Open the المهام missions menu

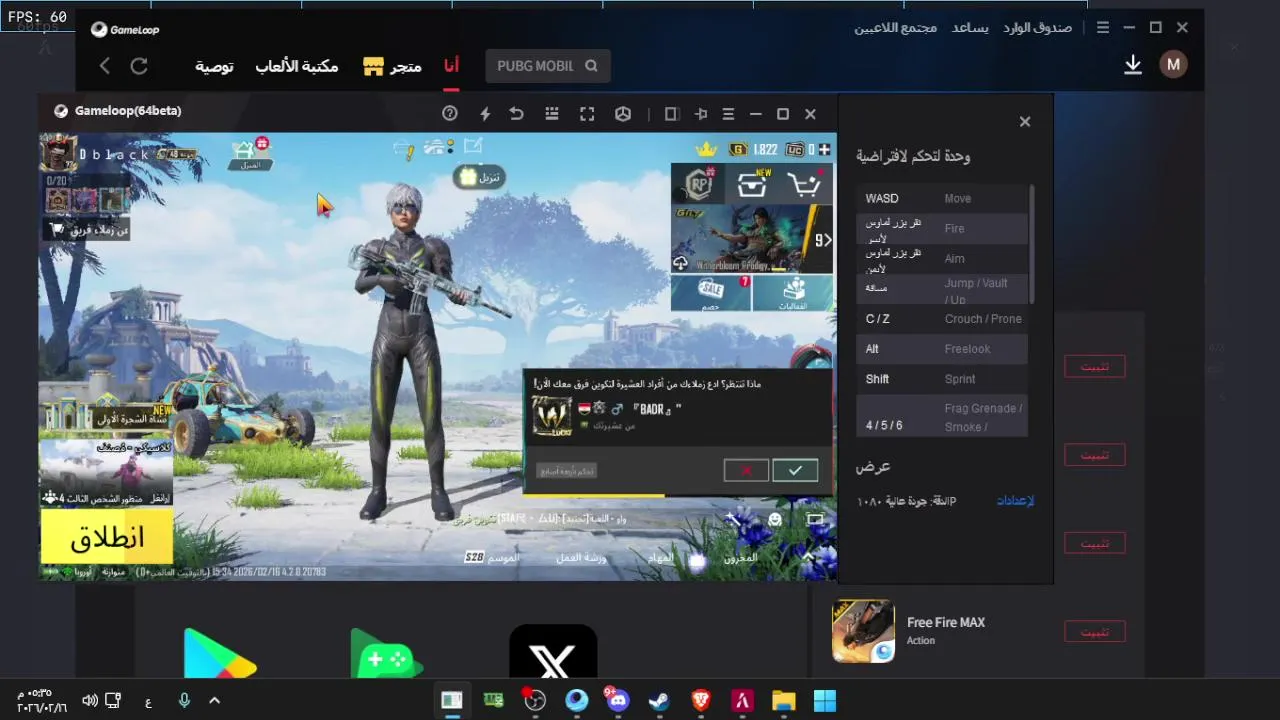[660, 557]
